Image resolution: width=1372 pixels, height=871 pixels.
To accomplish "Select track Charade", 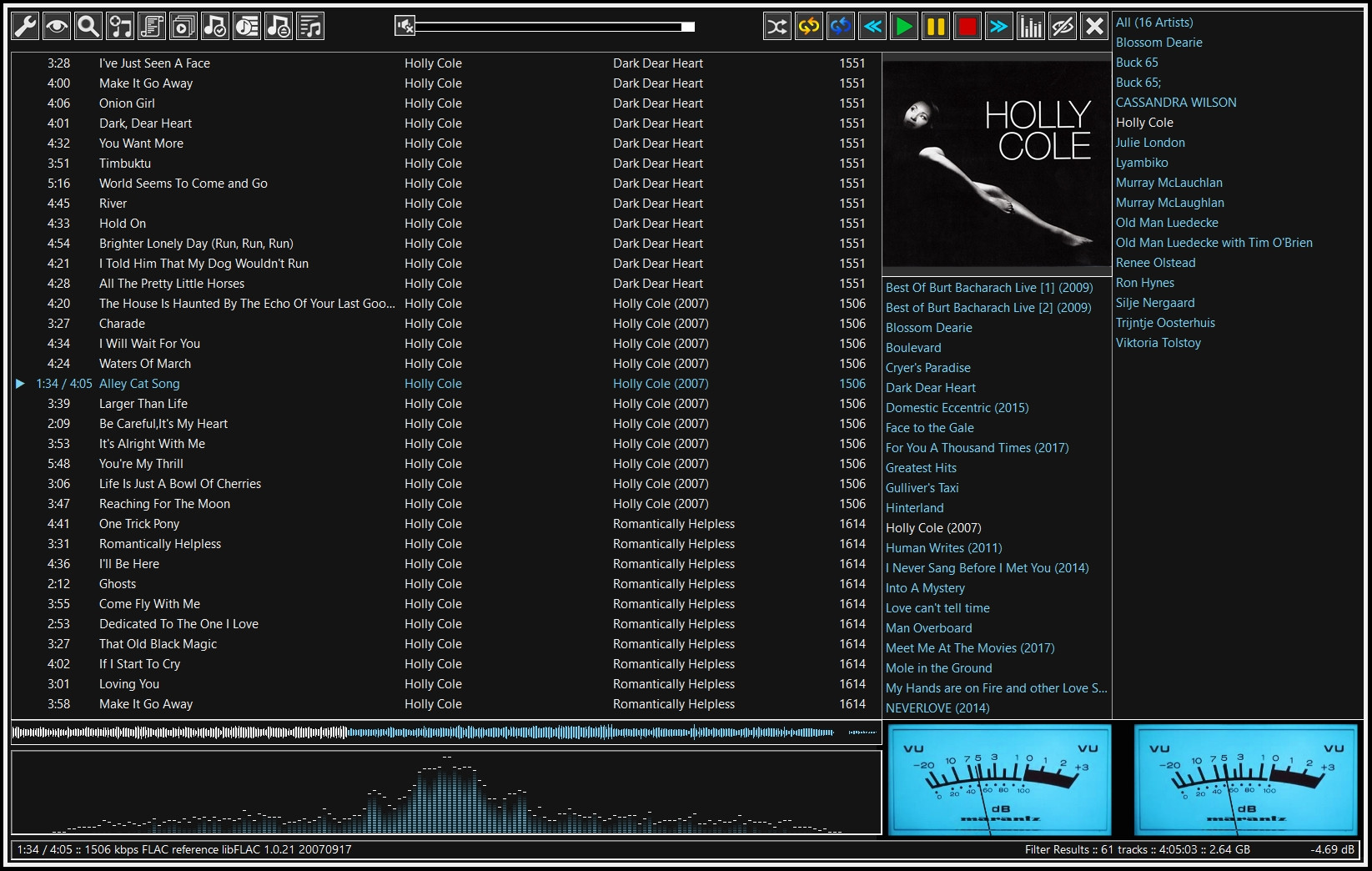I will (x=446, y=324).
